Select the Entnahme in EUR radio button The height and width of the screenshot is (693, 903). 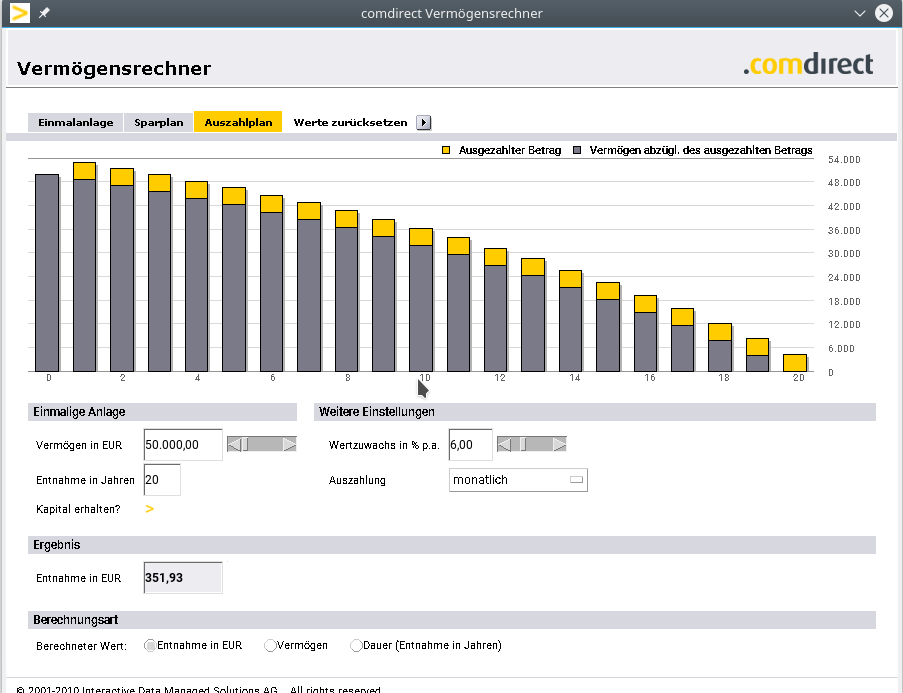click(x=151, y=646)
